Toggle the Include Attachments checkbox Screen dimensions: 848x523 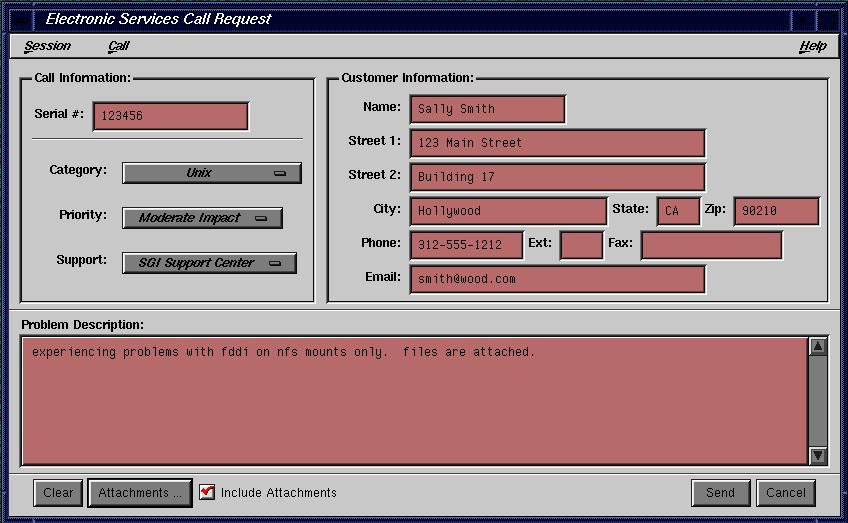(x=207, y=492)
